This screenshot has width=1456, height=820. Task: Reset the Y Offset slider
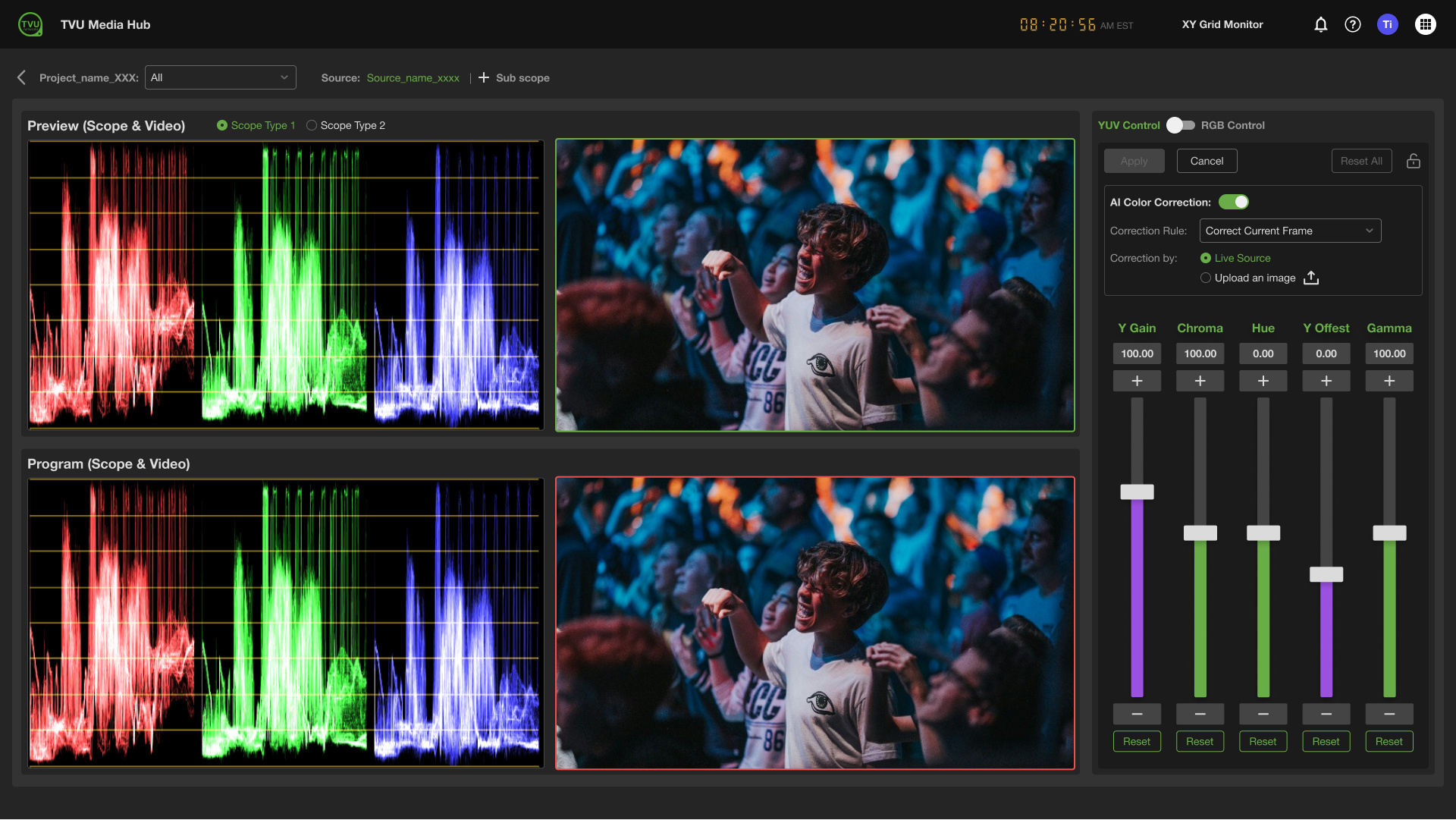pos(1326,741)
